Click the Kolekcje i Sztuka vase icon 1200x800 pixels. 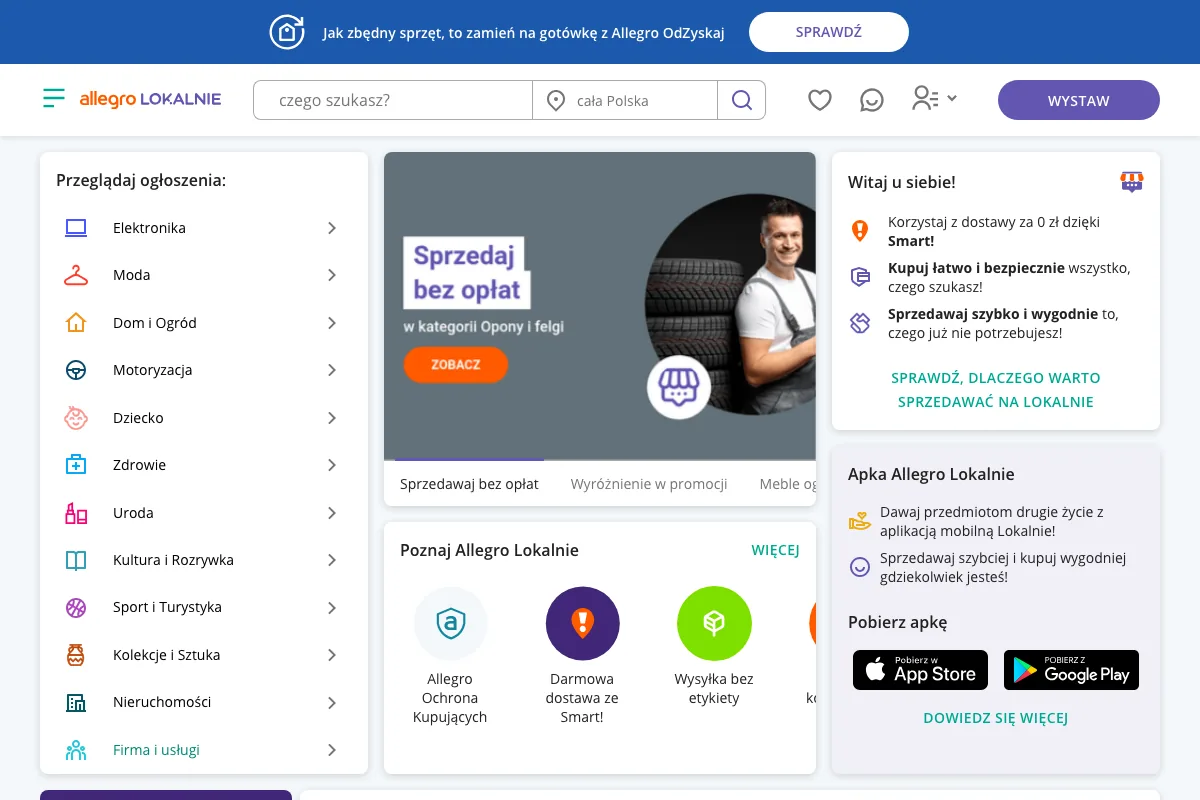pyautogui.click(x=76, y=655)
